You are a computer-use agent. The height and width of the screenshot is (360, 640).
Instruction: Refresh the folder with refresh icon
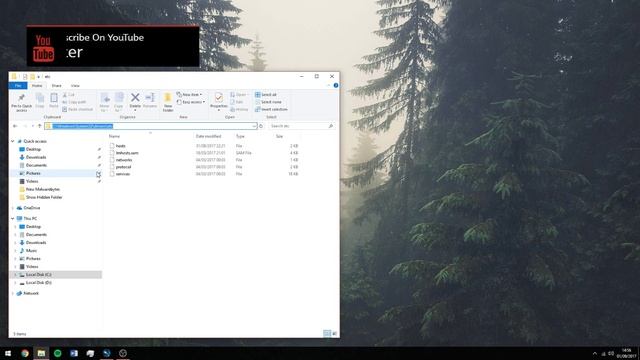click(261, 126)
